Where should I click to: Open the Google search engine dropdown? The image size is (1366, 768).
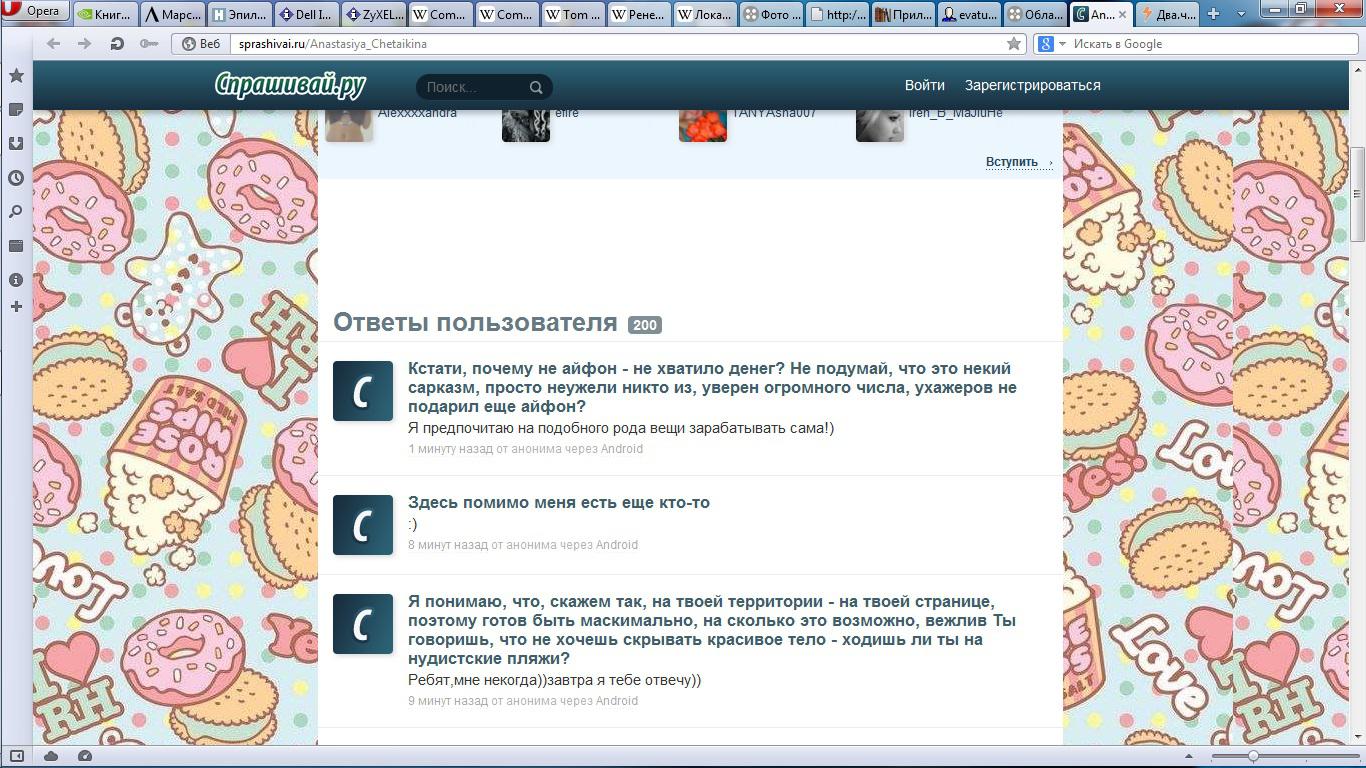coord(1048,44)
